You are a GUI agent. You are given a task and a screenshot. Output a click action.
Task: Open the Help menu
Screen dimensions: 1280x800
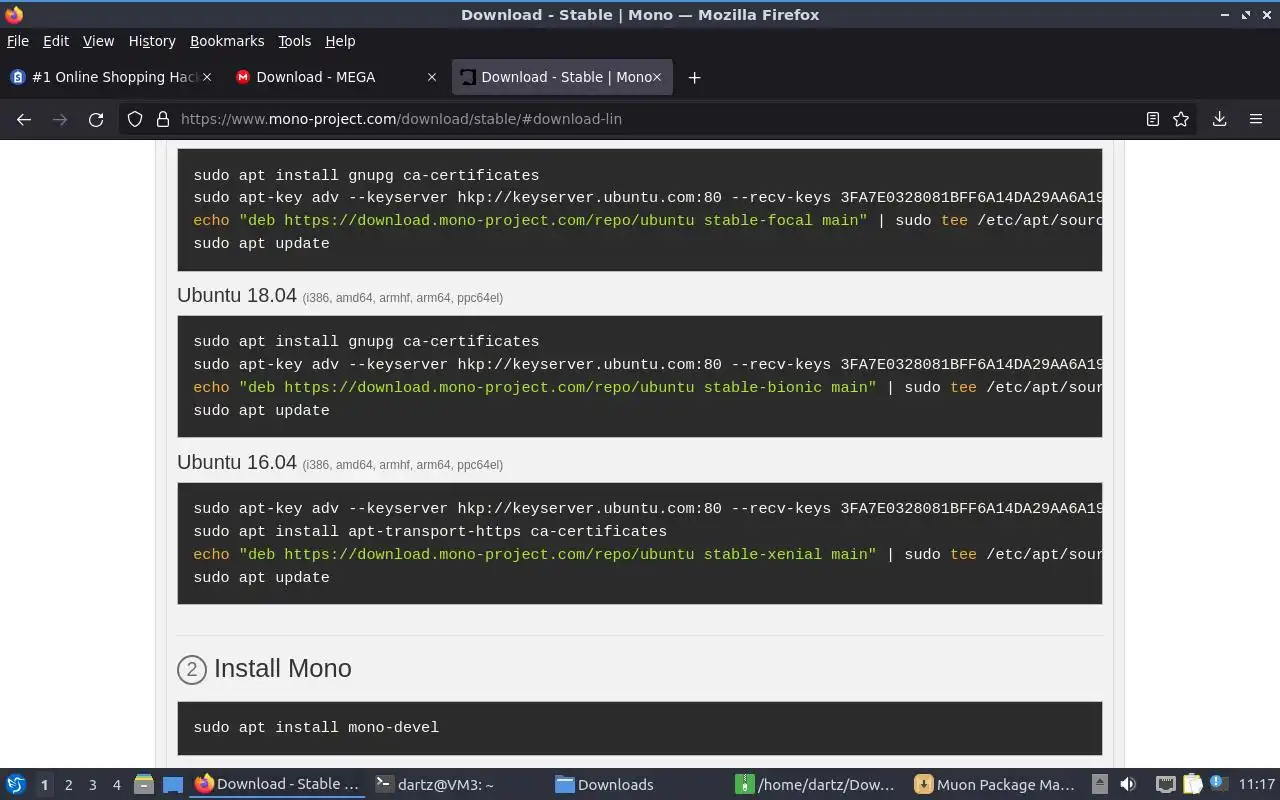click(340, 41)
